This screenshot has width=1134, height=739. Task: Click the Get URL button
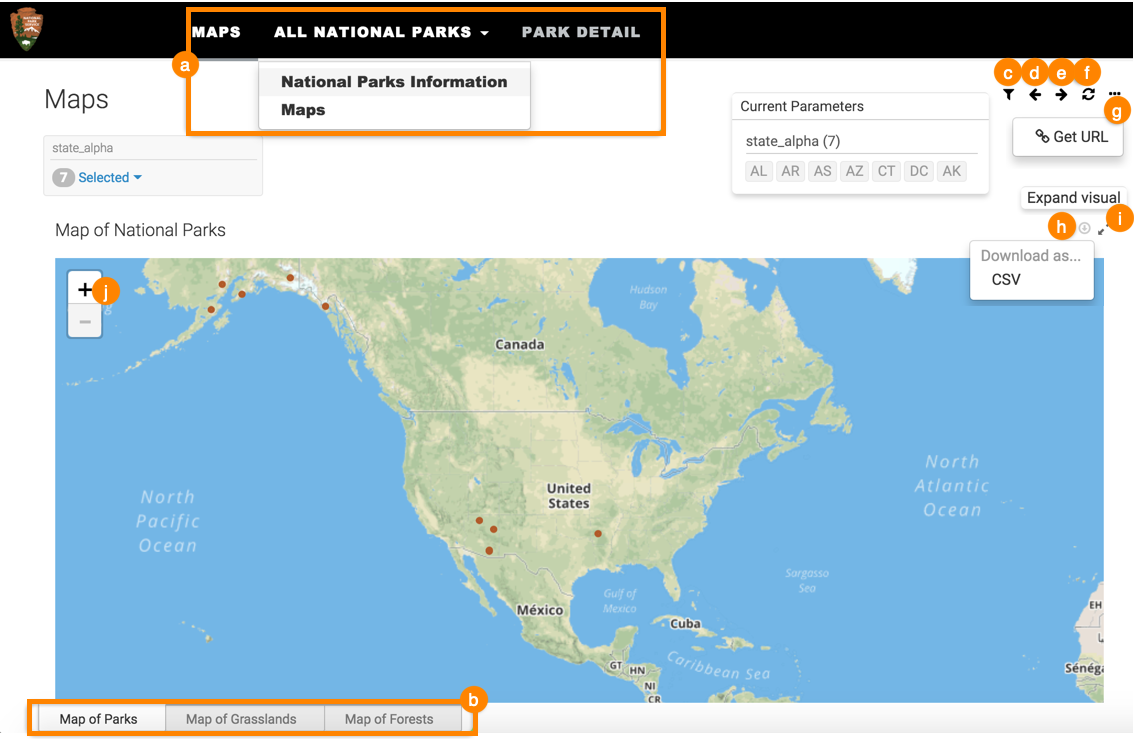point(1070,137)
